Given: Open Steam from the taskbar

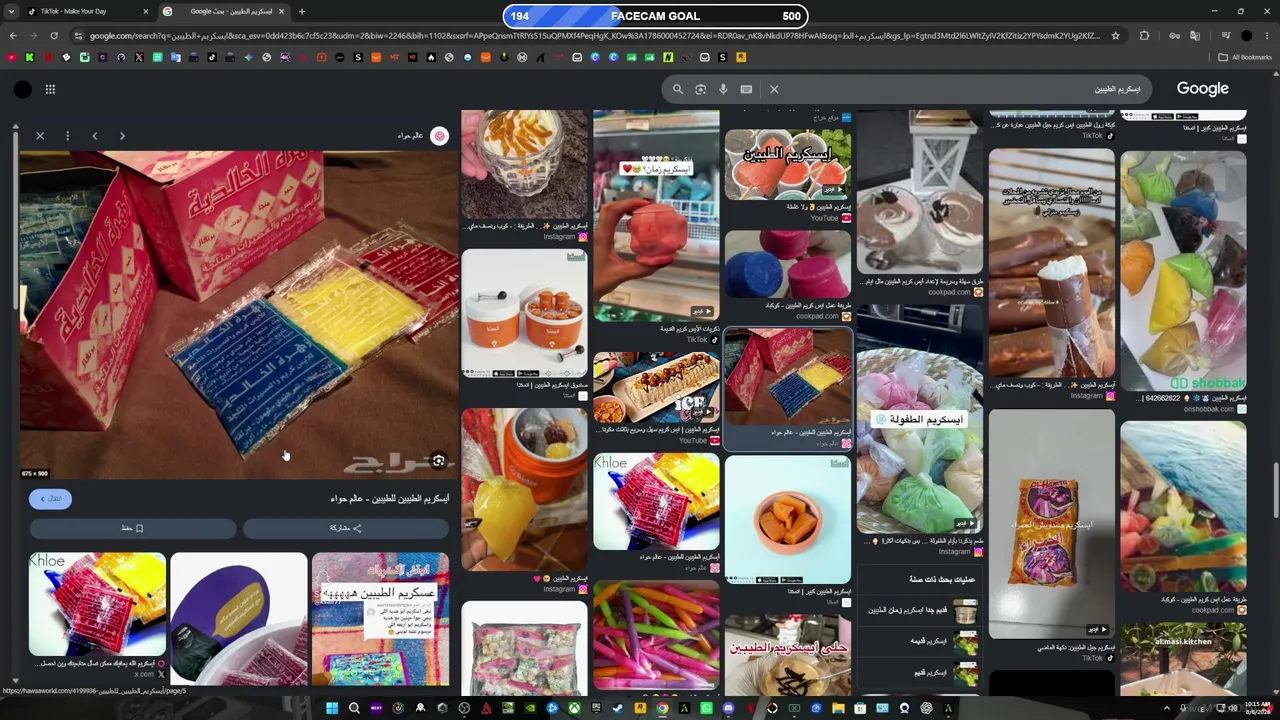Looking at the screenshot, I should coord(618,708).
